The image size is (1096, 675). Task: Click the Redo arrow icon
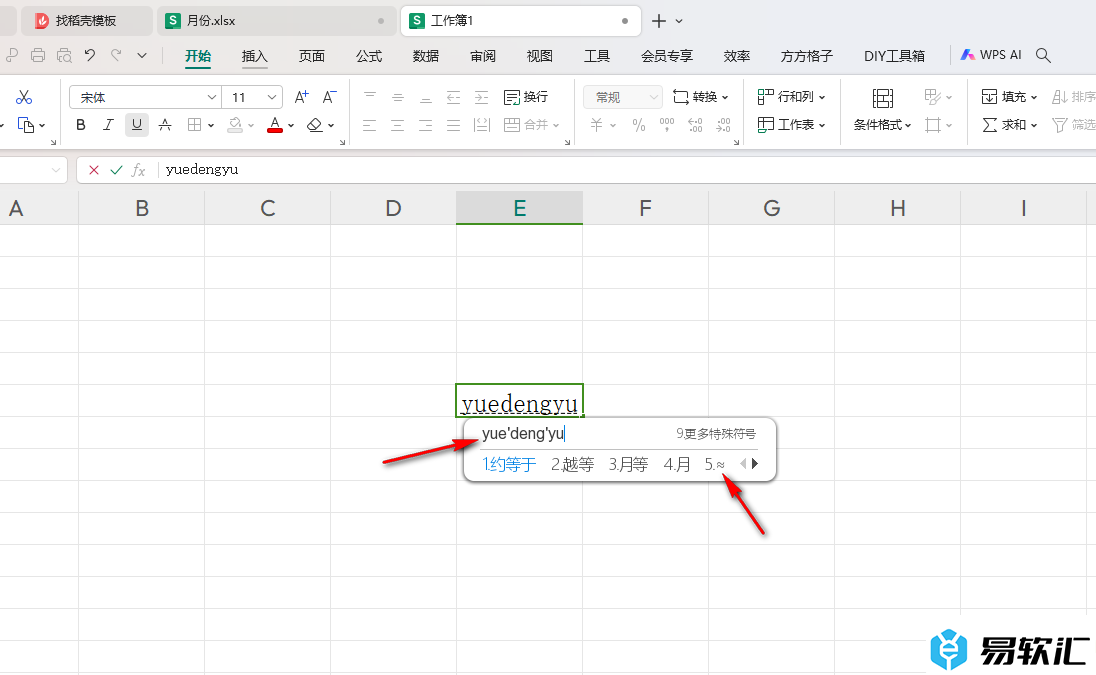(x=116, y=55)
